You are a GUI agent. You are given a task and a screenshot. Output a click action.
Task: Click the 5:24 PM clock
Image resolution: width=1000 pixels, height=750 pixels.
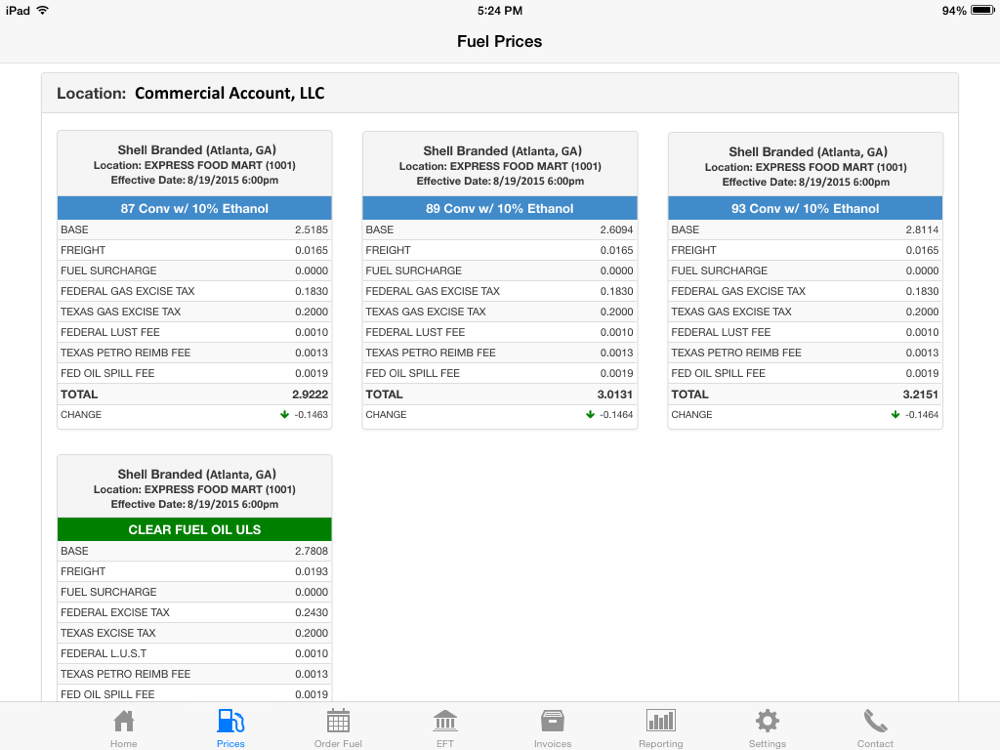pos(499,11)
